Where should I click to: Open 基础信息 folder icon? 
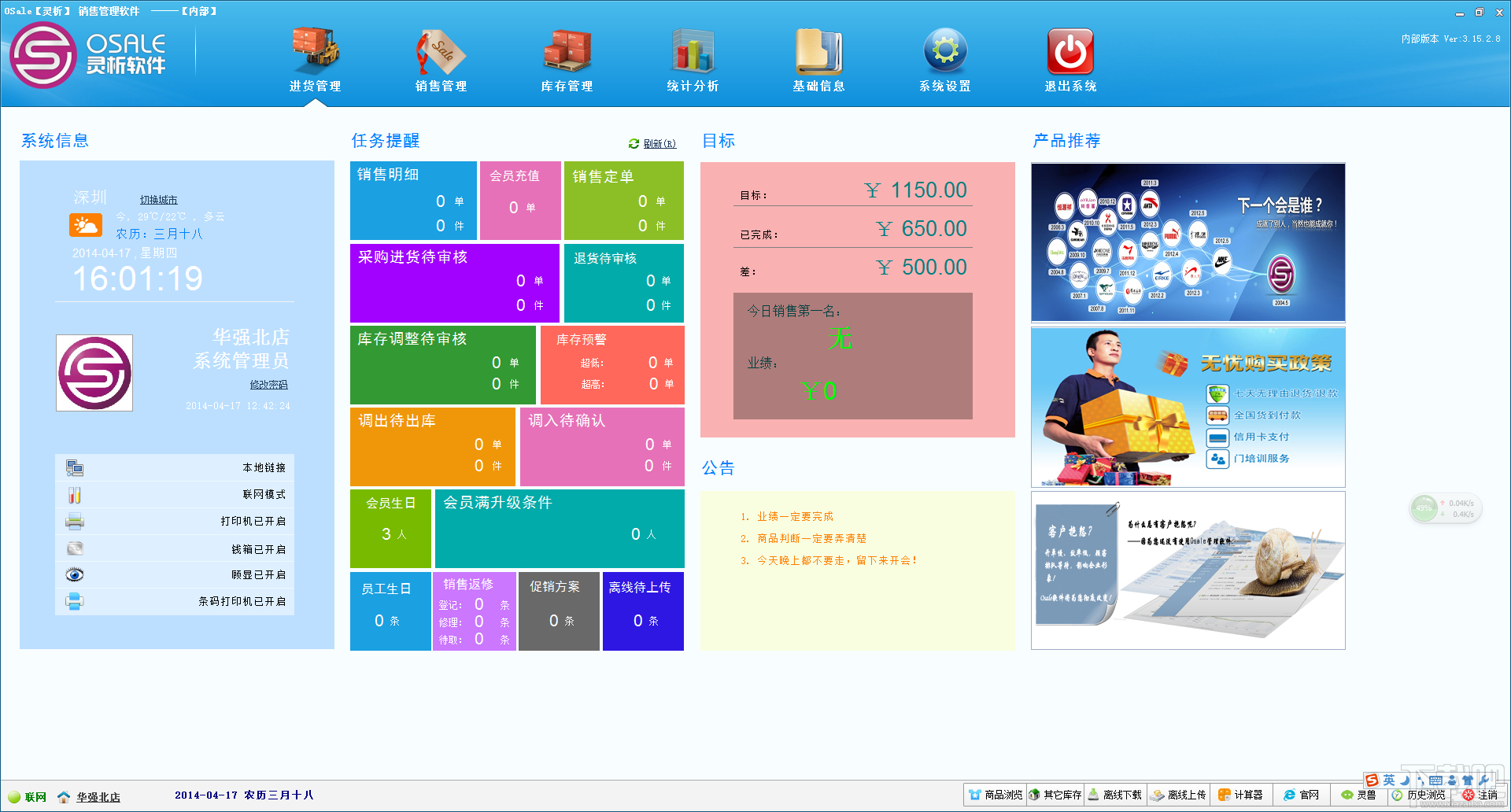click(x=818, y=50)
